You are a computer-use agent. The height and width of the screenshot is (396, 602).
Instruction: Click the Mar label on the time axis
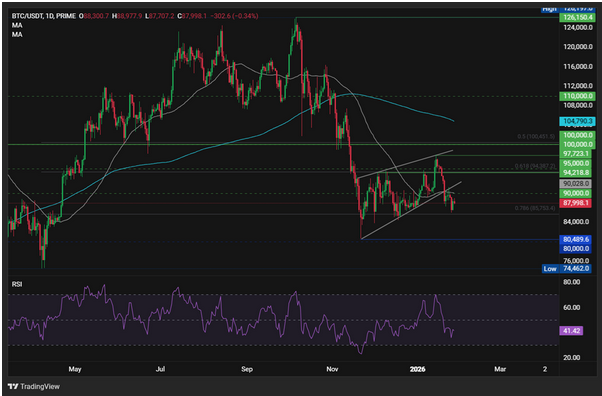[500, 369]
